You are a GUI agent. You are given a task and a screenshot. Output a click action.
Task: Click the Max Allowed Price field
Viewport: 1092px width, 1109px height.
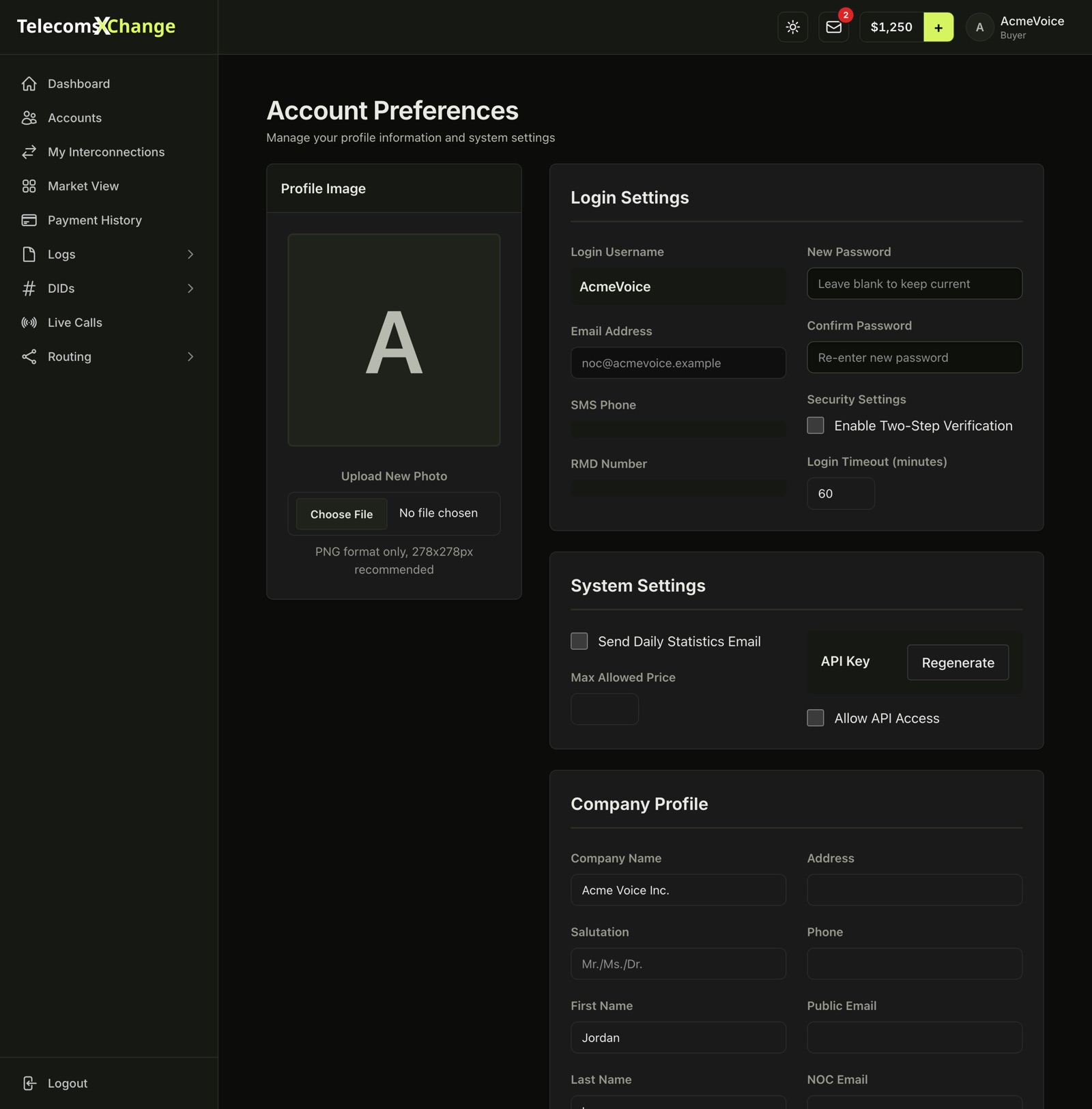(605, 709)
